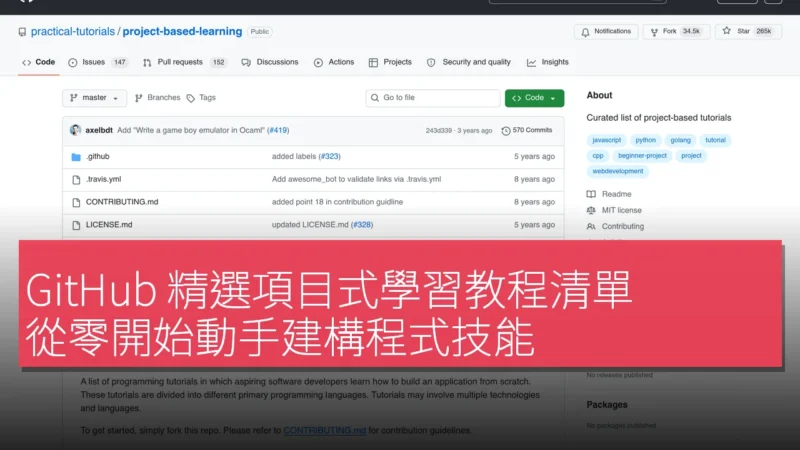
Task: Click the Packages heading
Action: click(607, 405)
